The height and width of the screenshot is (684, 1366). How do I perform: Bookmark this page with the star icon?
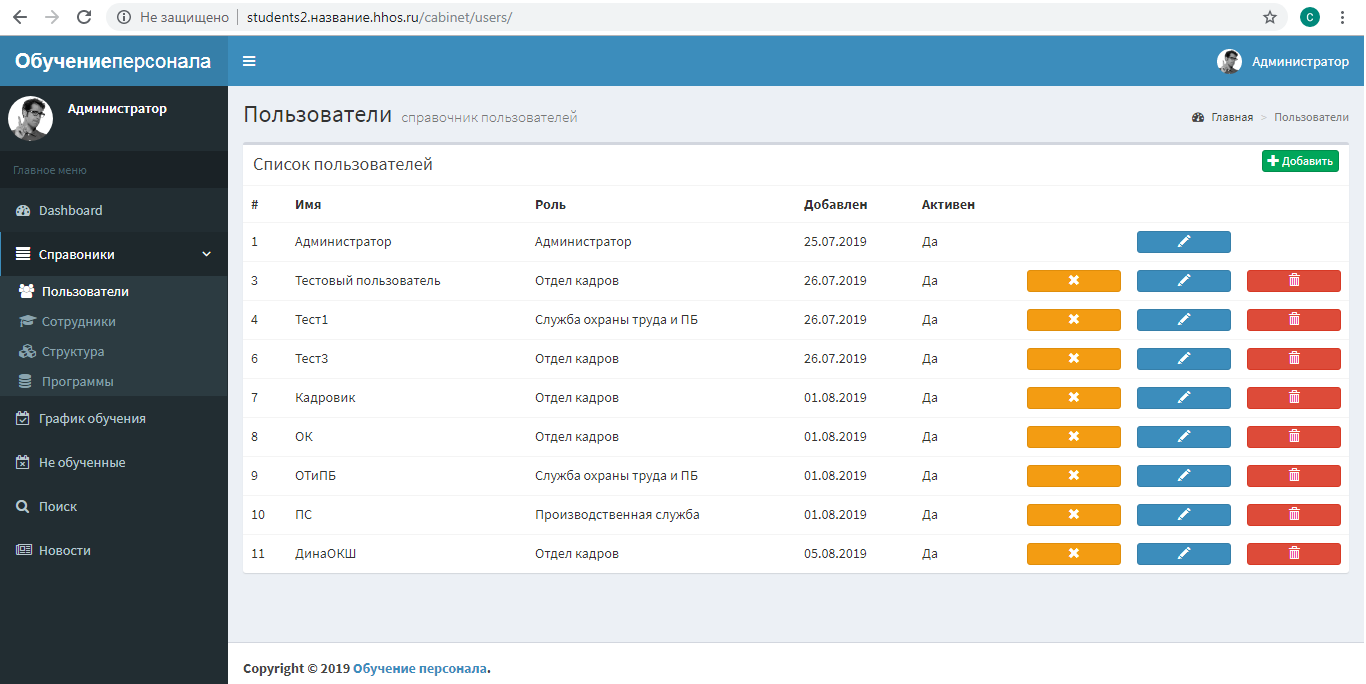[x=1270, y=17]
